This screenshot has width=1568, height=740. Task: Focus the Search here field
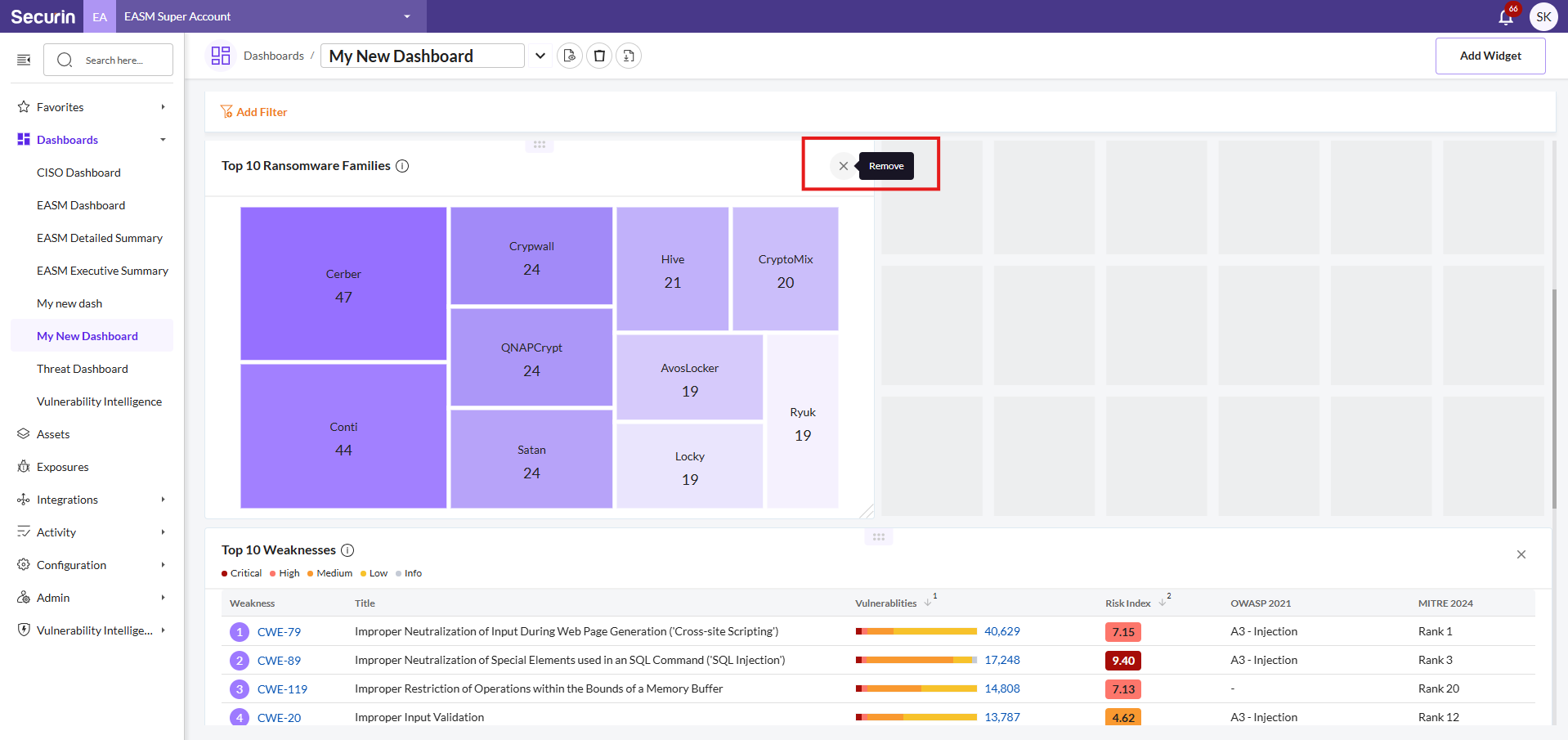(x=108, y=60)
